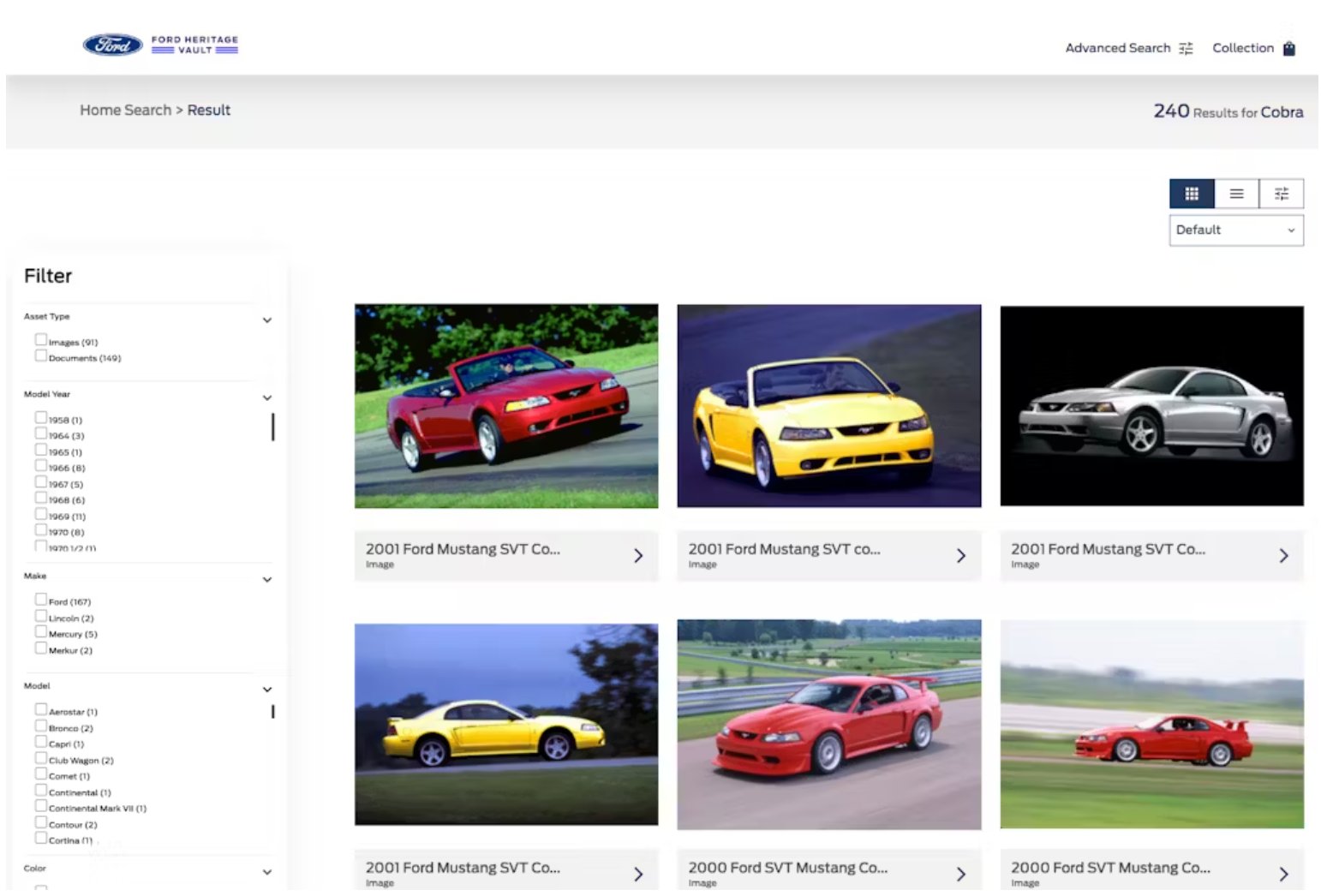
Task: Open last 2000 Ford SVT Mustang arrow
Action: point(1283,875)
